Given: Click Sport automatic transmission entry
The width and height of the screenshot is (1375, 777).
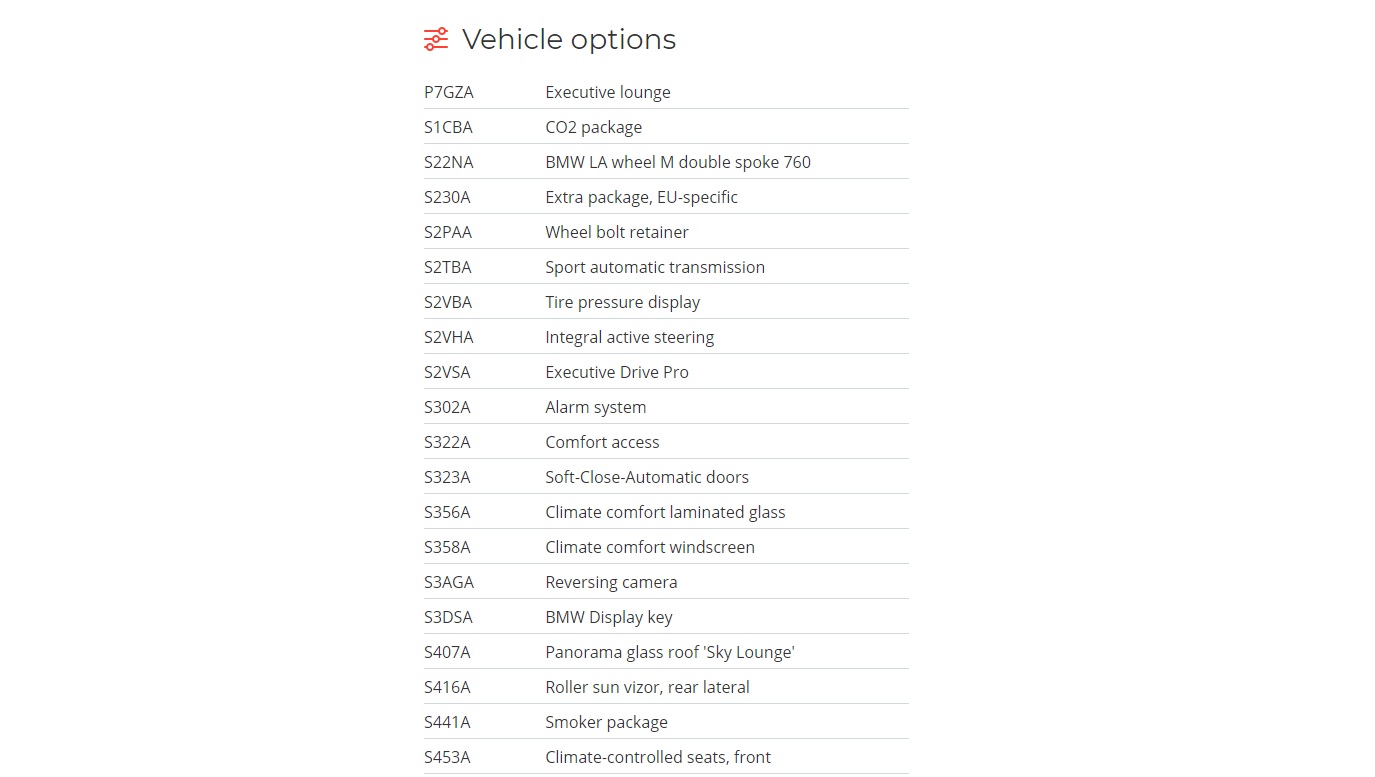Looking at the screenshot, I should pos(654,267).
